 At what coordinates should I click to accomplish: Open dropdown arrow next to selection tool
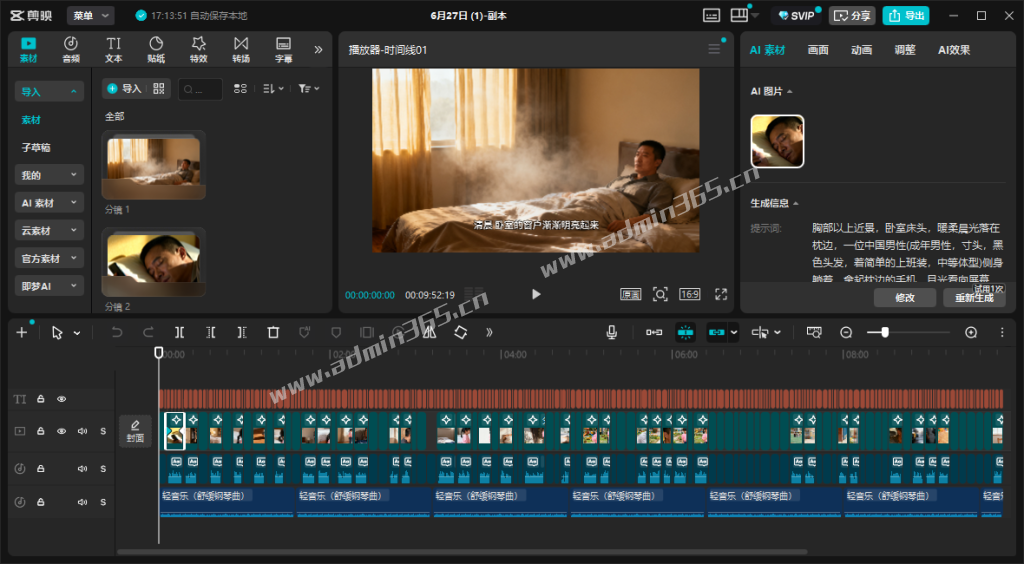(77, 333)
